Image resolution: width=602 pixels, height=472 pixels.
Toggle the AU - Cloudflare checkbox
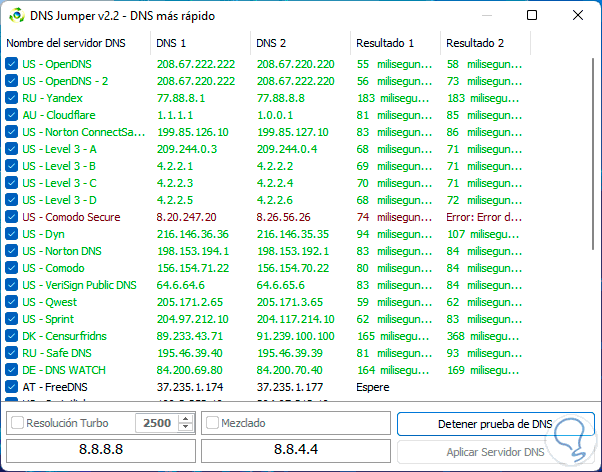12,115
